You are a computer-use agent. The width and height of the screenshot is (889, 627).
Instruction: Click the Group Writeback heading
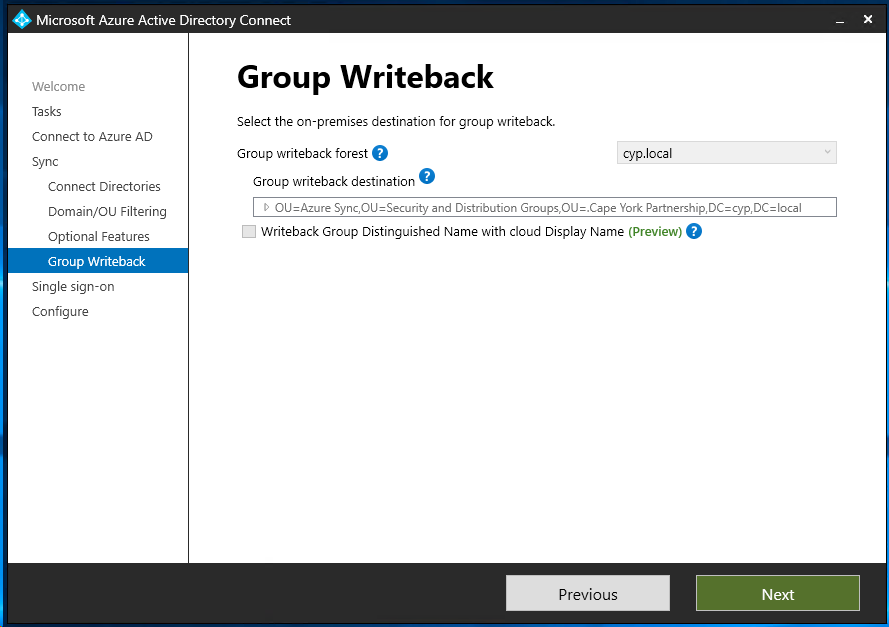pyautogui.click(x=365, y=77)
